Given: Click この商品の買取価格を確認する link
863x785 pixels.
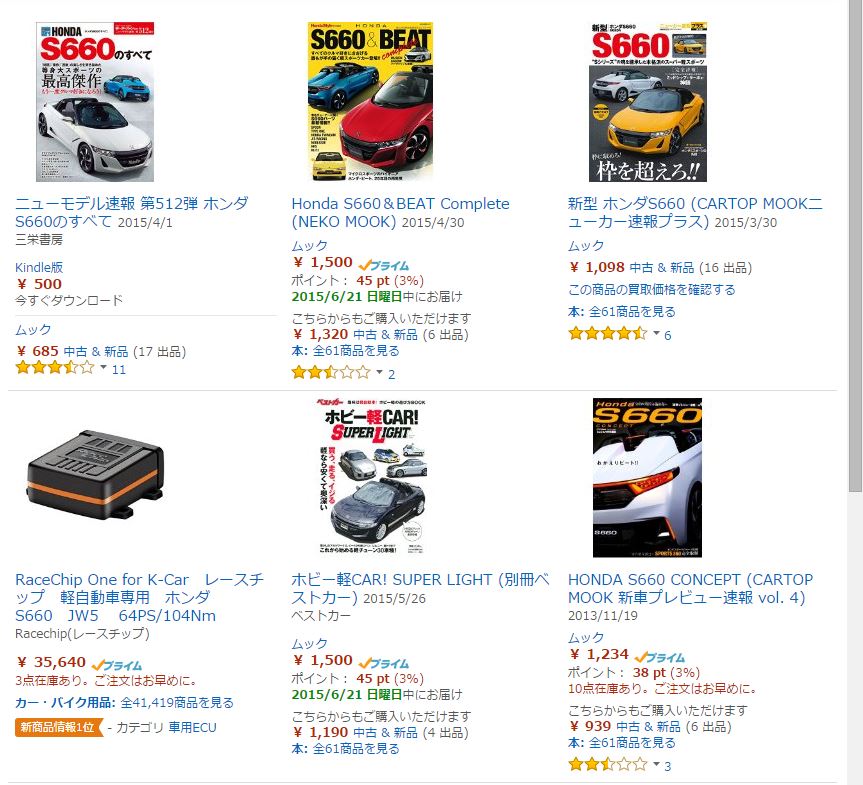Looking at the screenshot, I should (x=652, y=290).
